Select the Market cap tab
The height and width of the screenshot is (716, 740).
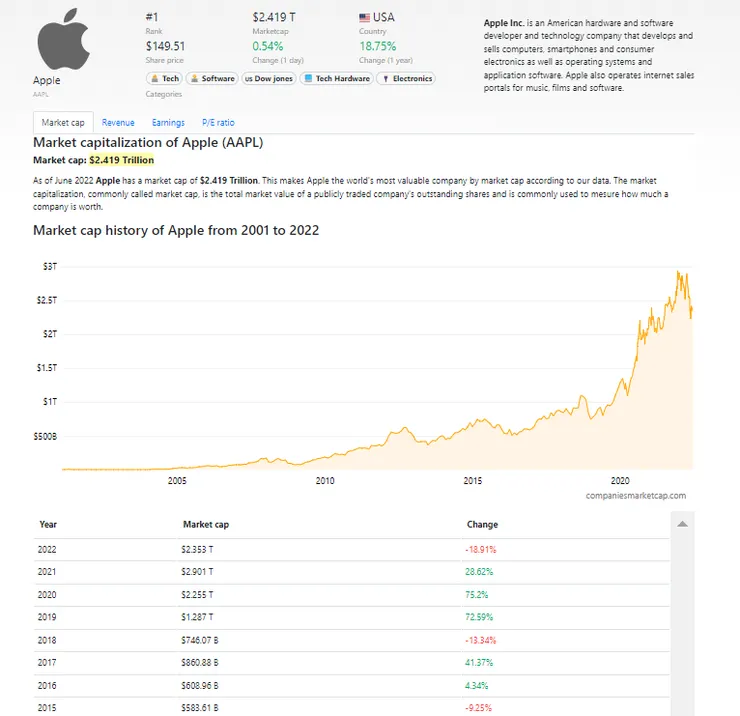coord(63,122)
